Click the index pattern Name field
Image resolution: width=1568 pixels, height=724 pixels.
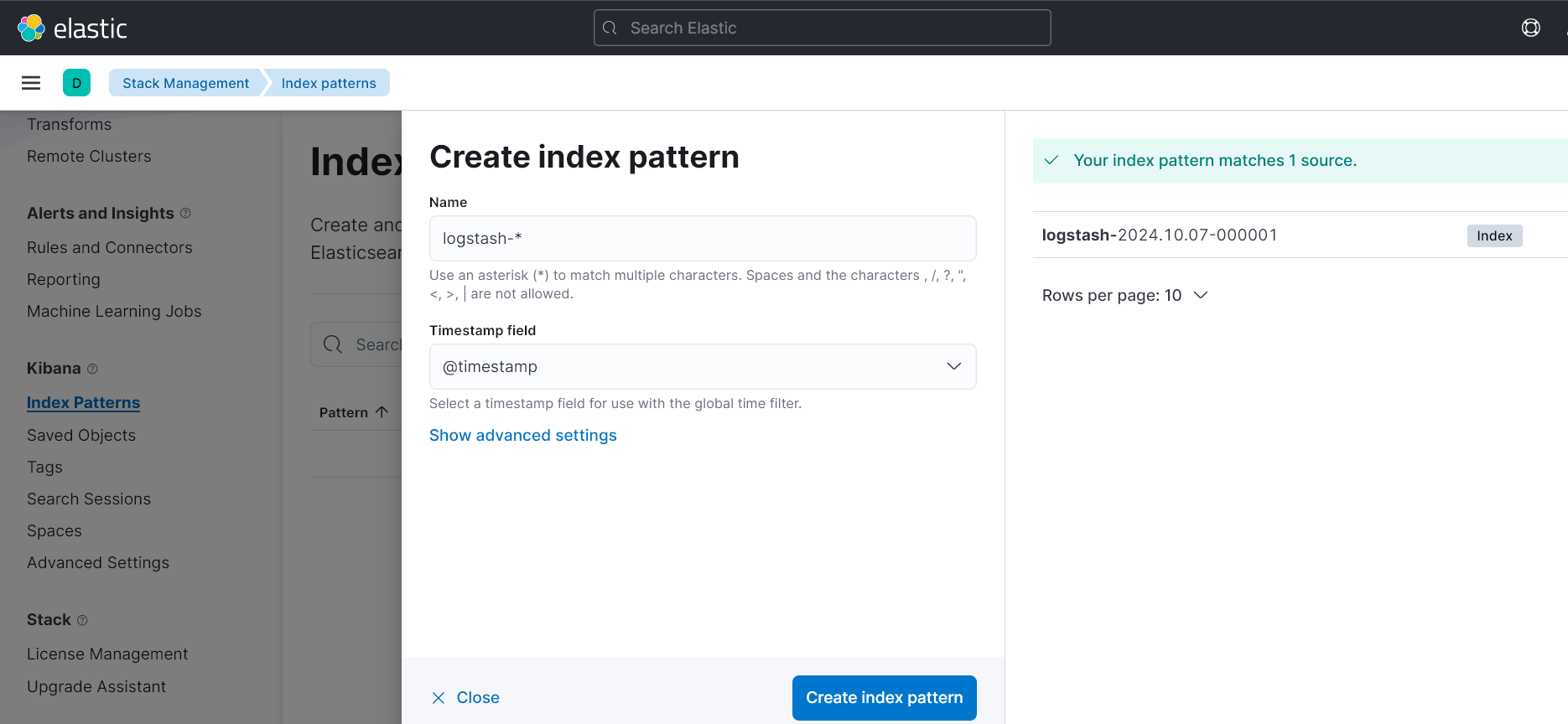click(703, 238)
